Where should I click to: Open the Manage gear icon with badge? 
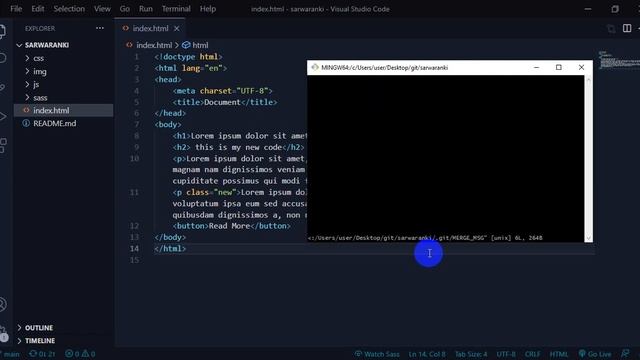click(x=3, y=333)
